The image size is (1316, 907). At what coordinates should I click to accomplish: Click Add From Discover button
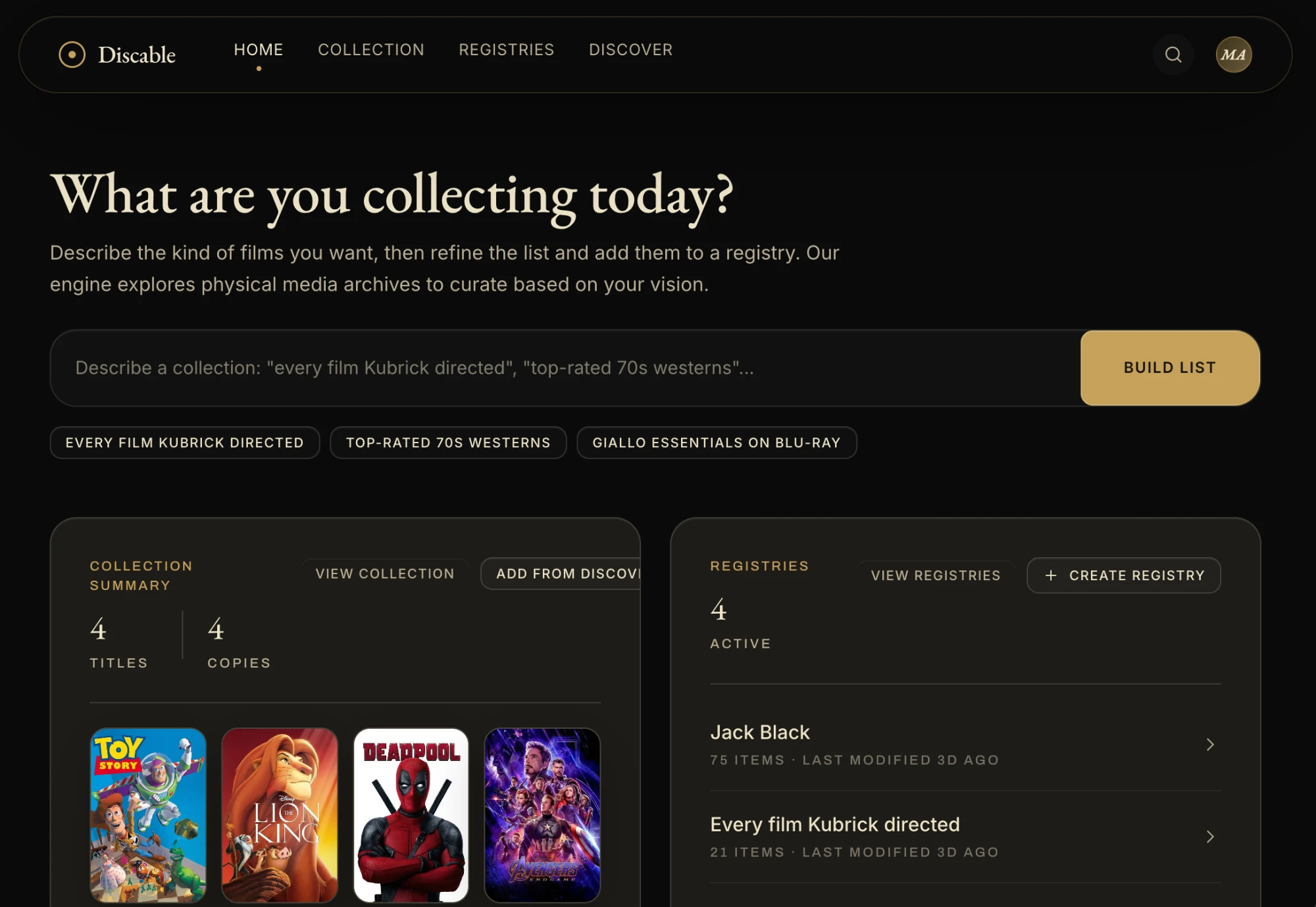[561, 574]
